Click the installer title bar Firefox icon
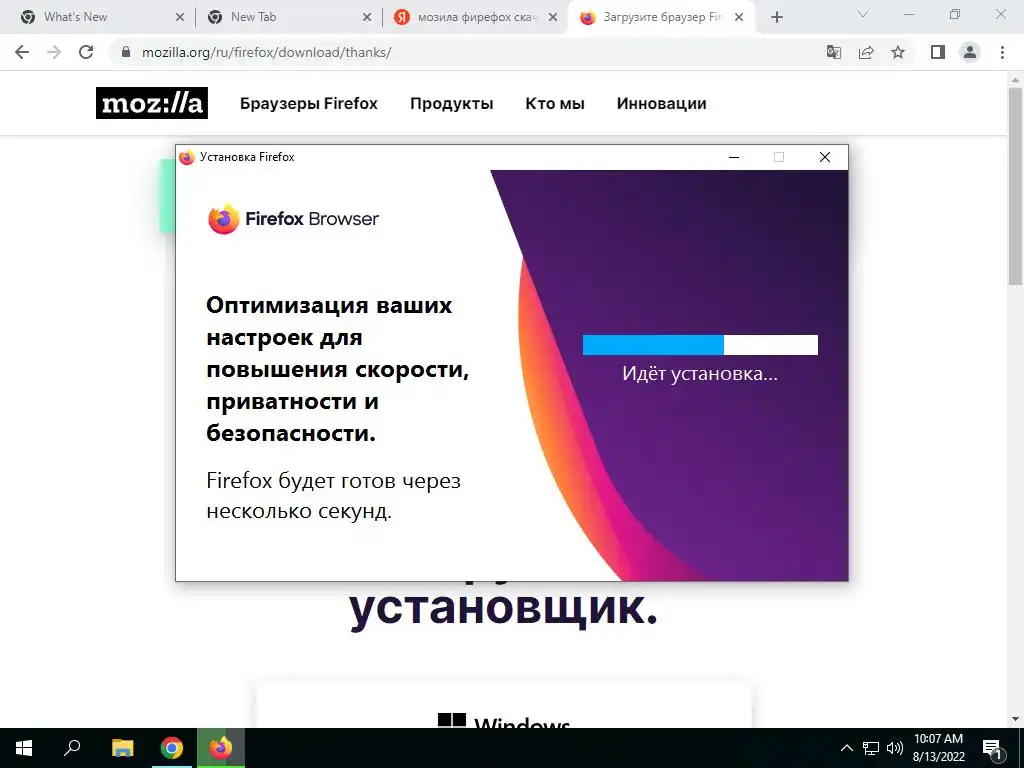 187,157
